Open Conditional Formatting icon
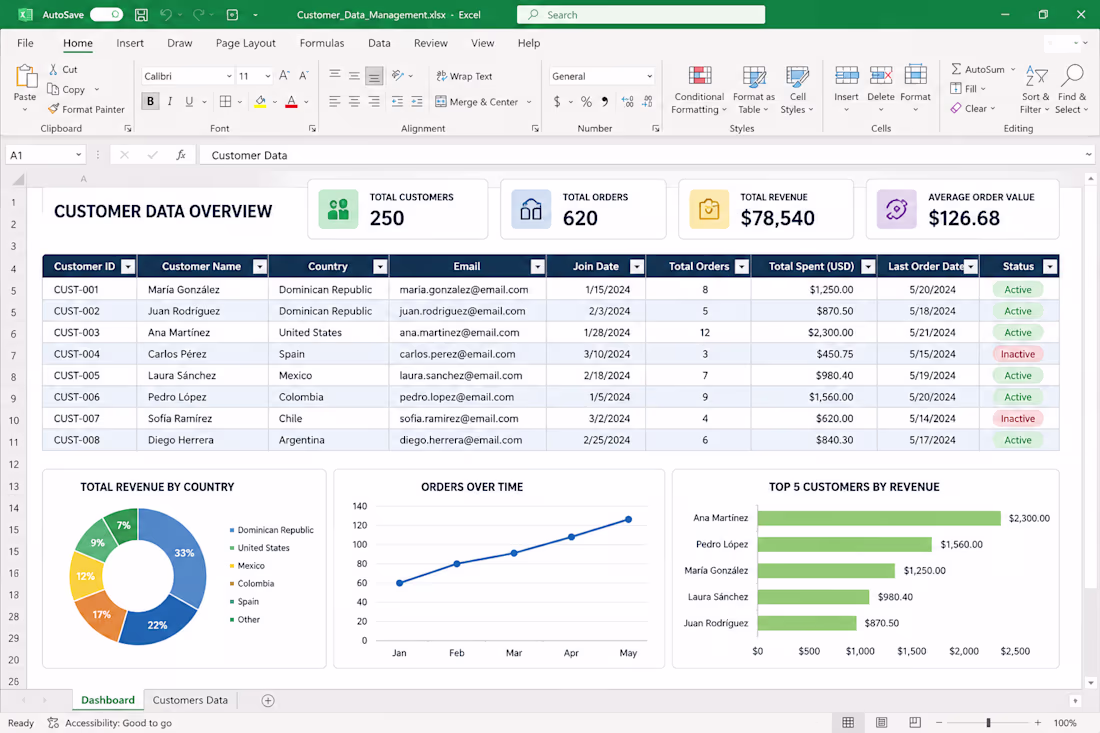The image size is (1100, 733). (699, 76)
